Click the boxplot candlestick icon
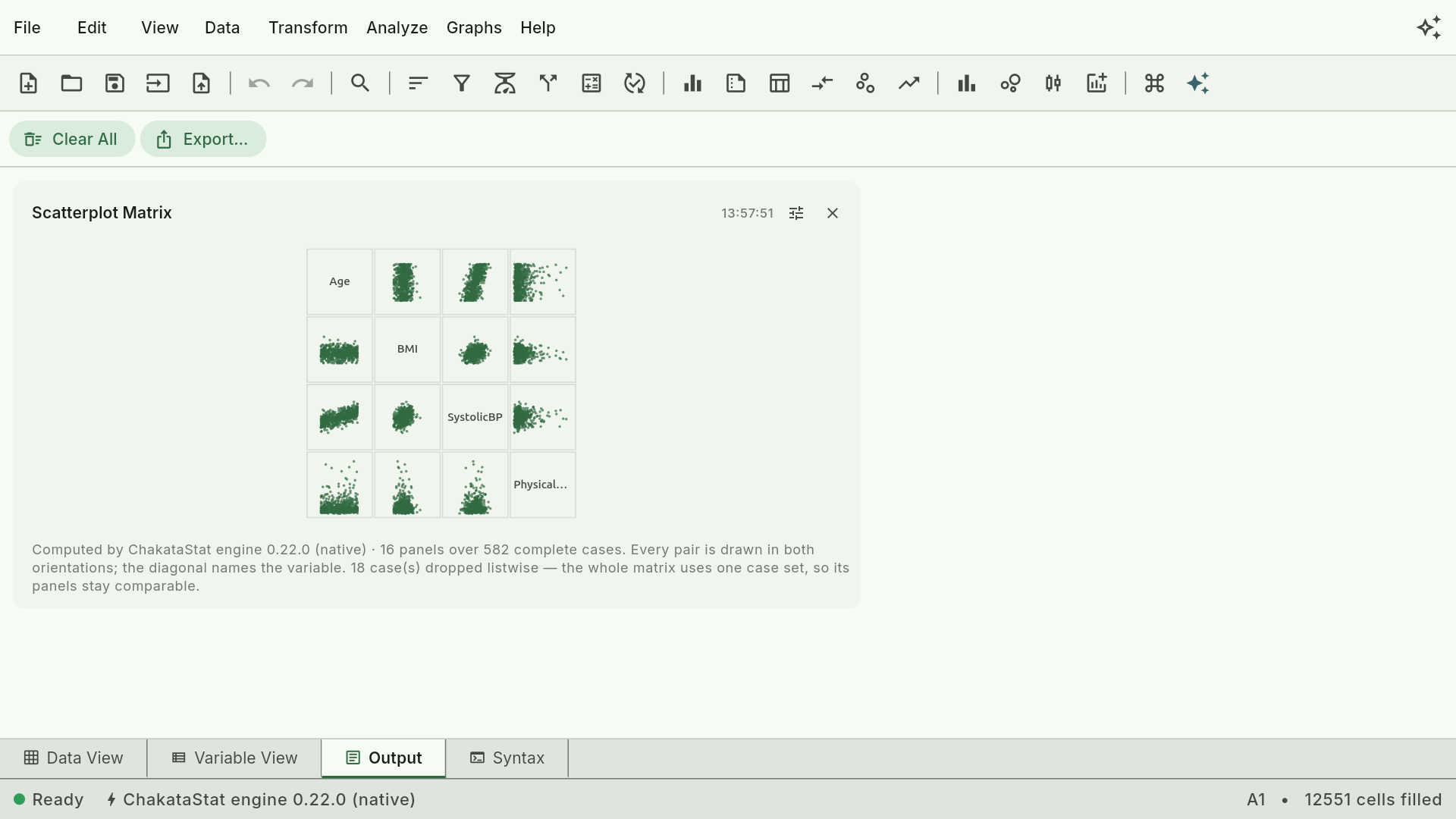 pos(1053,83)
